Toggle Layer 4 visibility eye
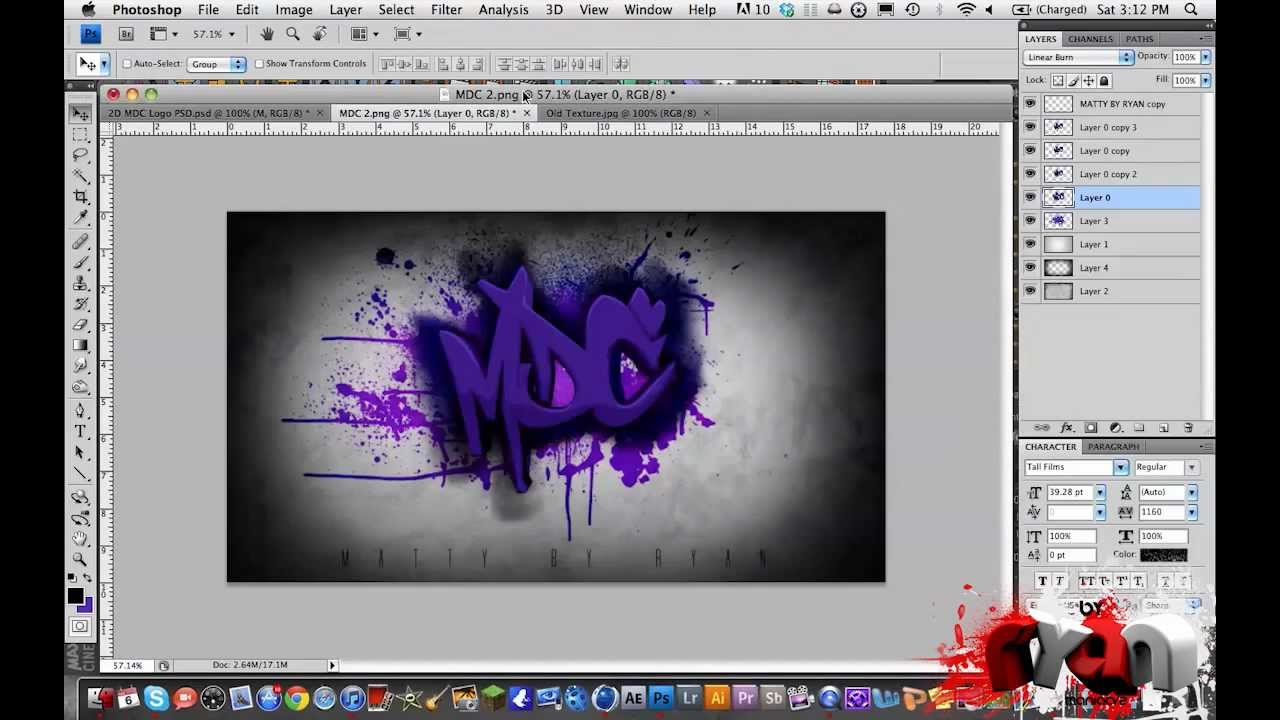 coord(1030,268)
